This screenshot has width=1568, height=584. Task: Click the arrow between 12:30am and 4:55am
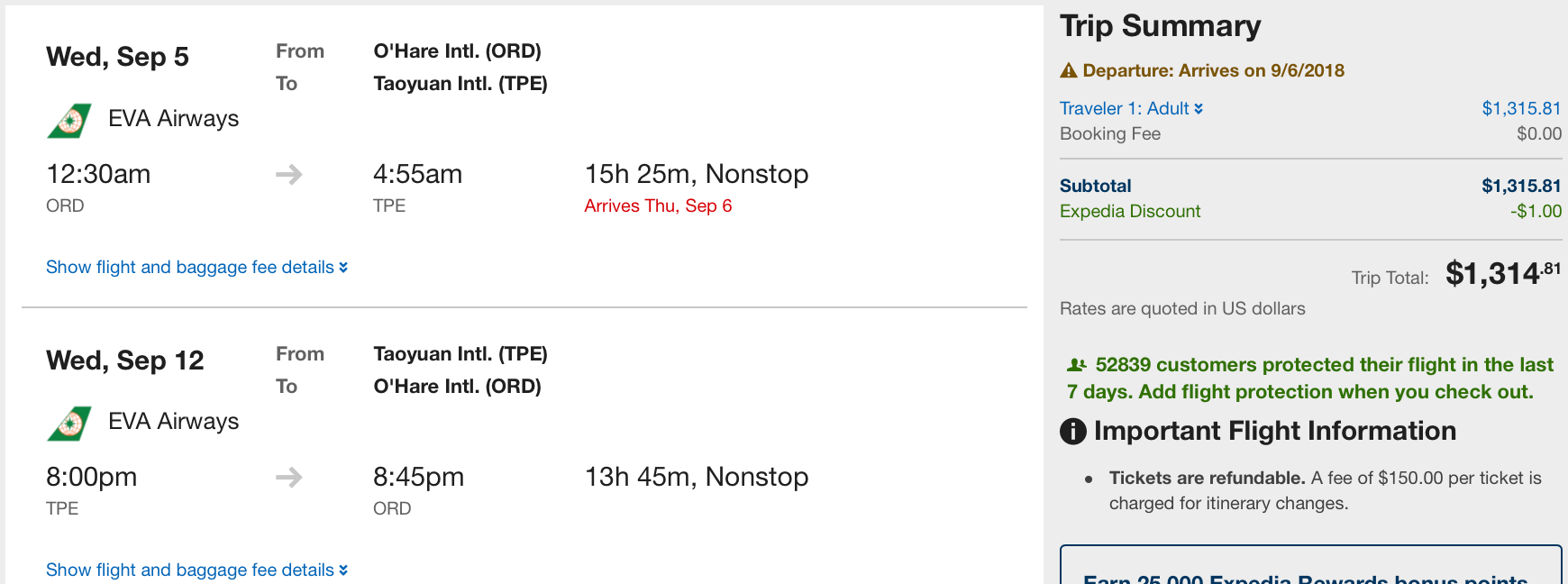(x=288, y=174)
